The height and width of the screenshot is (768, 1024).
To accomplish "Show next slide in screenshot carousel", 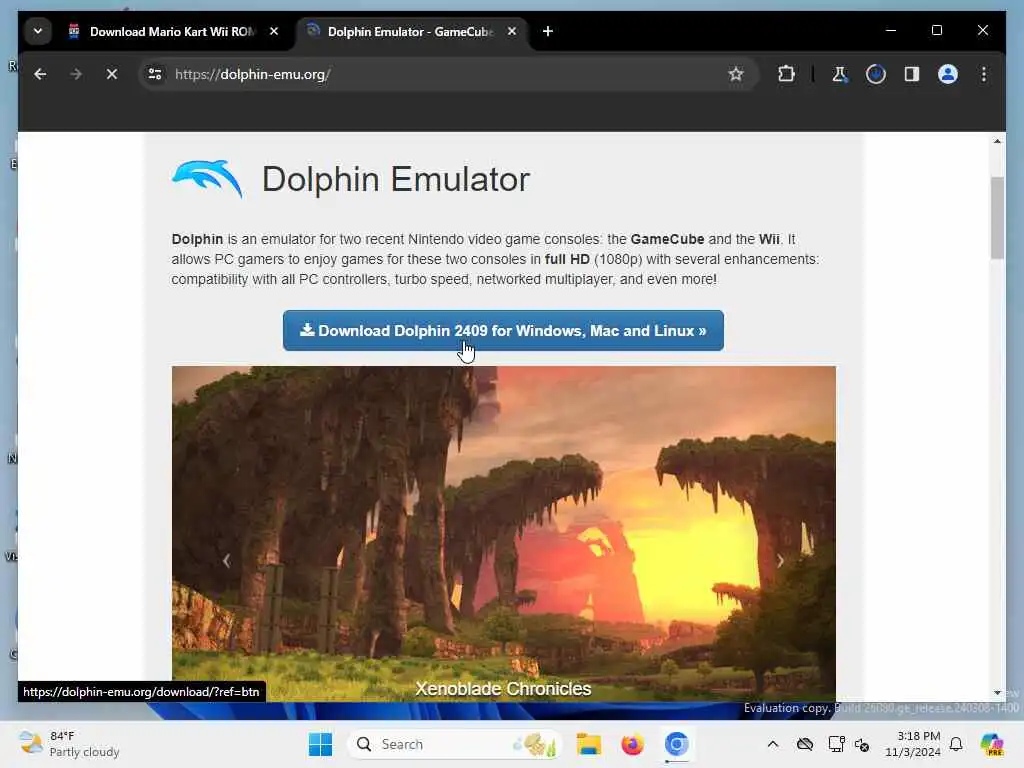I will coord(780,560).
